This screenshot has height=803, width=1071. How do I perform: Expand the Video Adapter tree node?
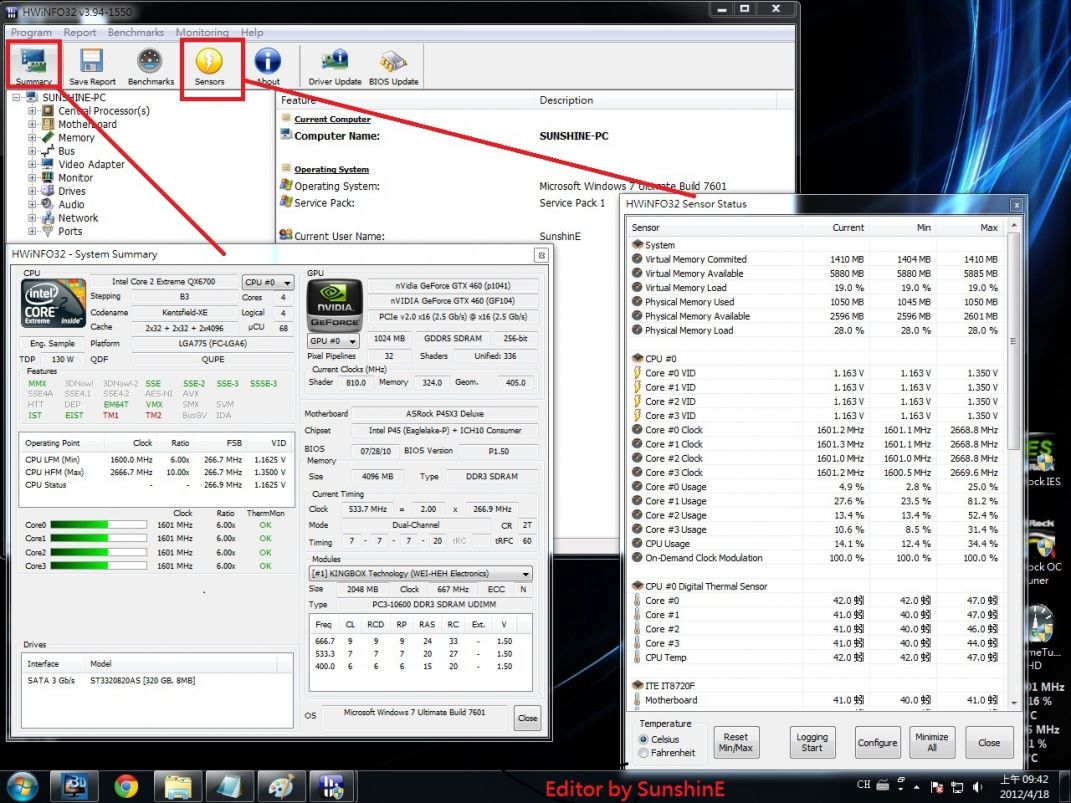[31, 164]
